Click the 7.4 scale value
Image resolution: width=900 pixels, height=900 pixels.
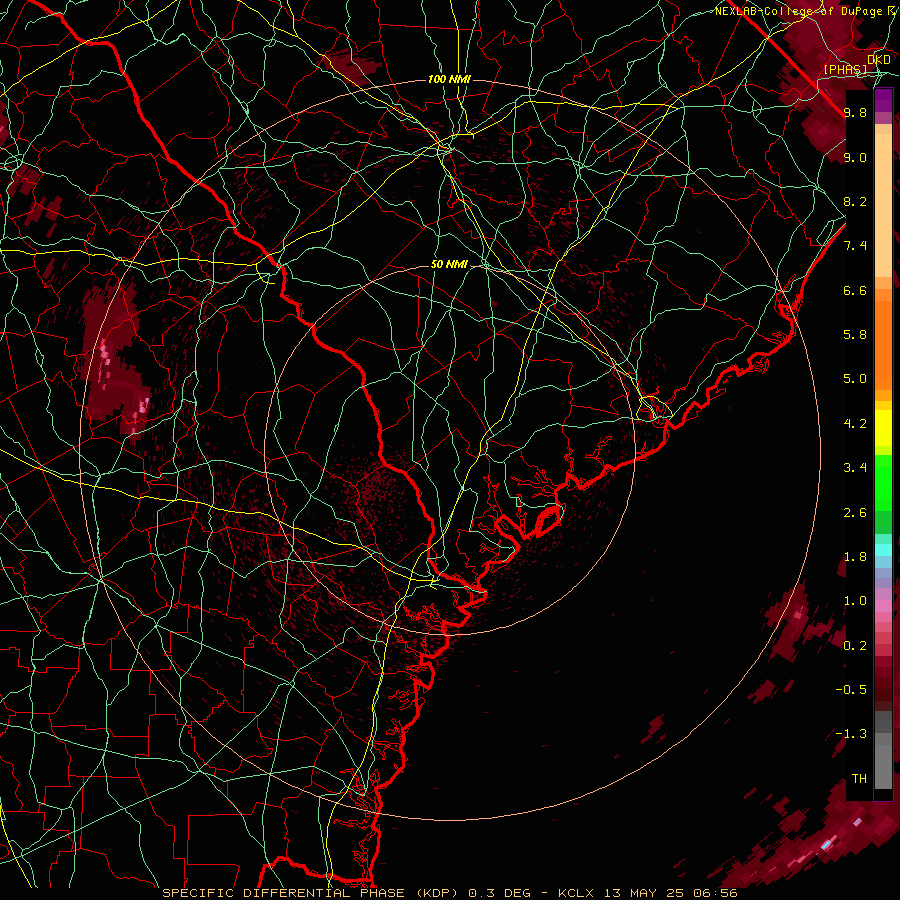pos(855,246)
